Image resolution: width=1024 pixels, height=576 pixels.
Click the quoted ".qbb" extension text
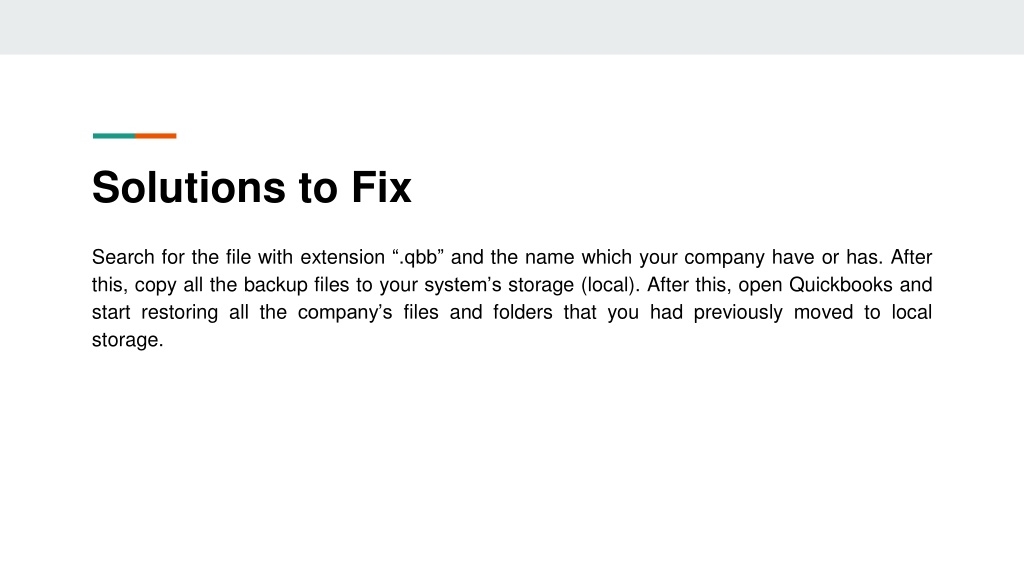tap(418, 257)
